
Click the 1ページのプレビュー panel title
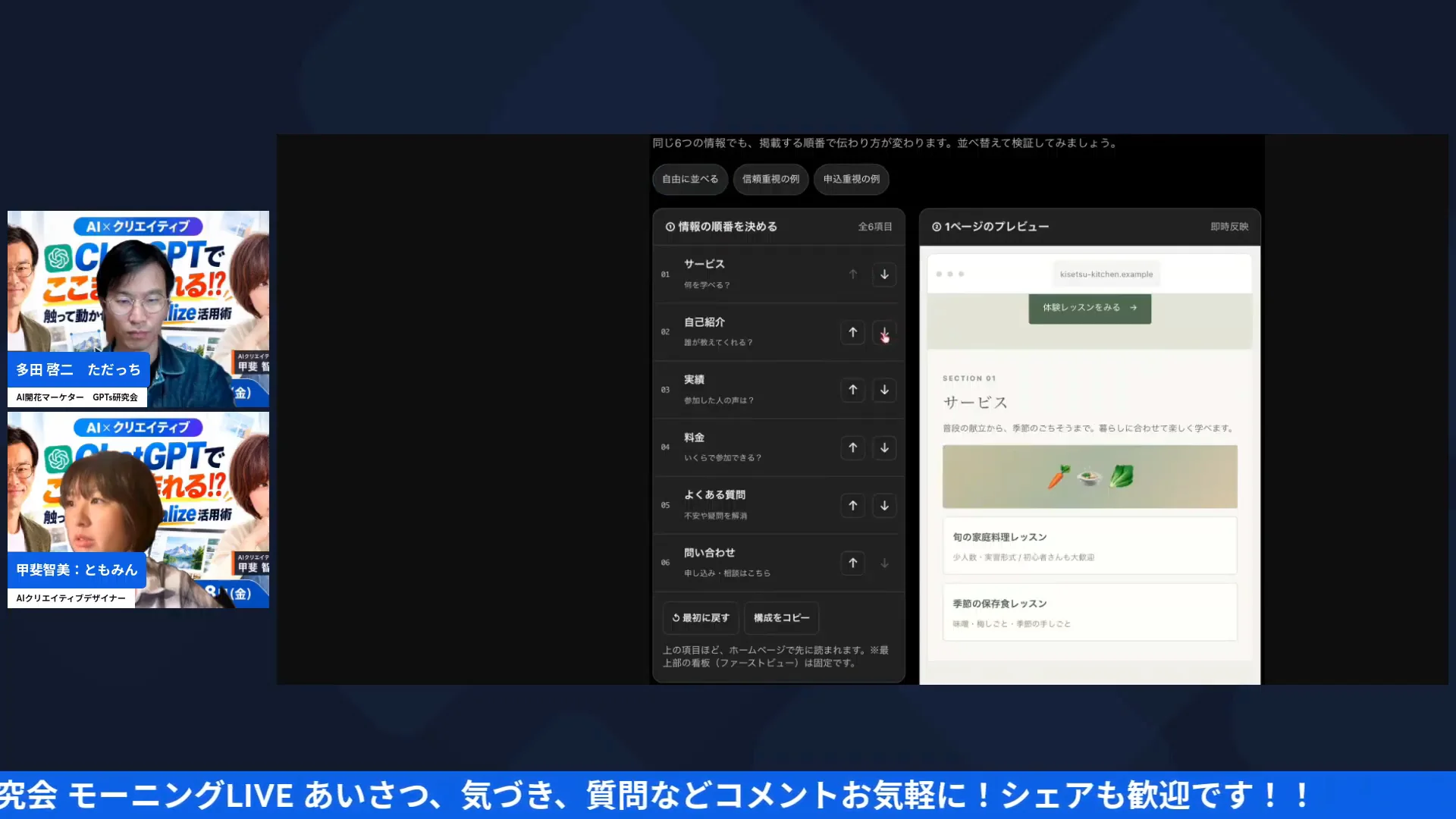pyautogui.click(x=996, y=227)
